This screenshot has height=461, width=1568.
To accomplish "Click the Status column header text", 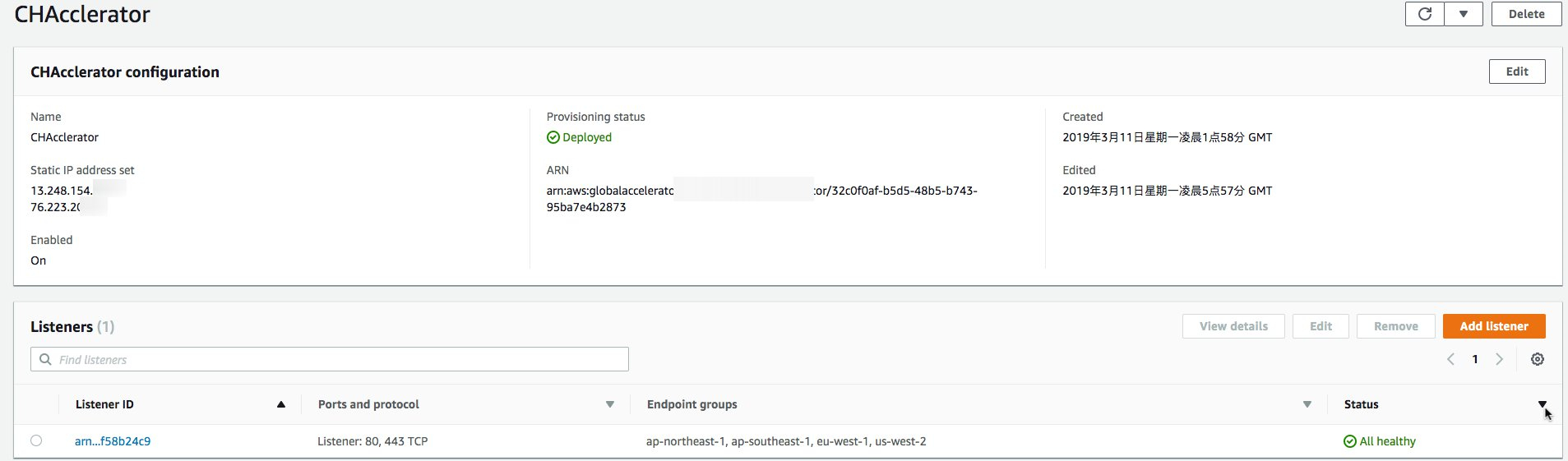I will (1361, 404).
